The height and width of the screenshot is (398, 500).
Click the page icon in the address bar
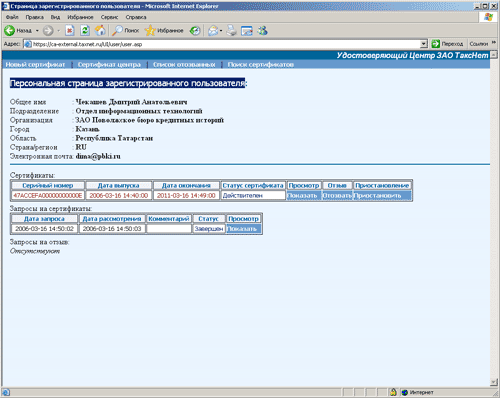(x=28, y=44)
